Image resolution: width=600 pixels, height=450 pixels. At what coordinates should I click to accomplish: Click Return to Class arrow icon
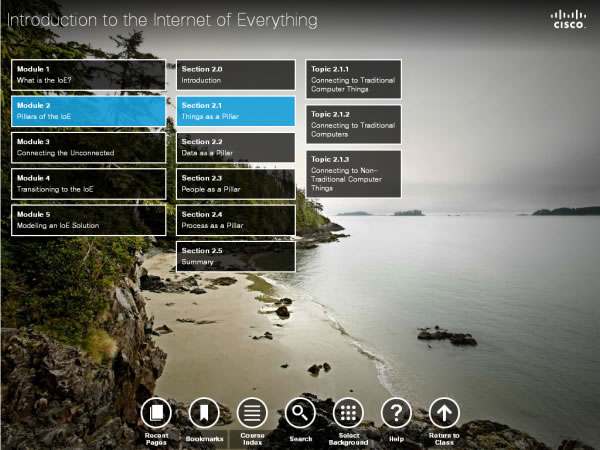tap(444, 412)
